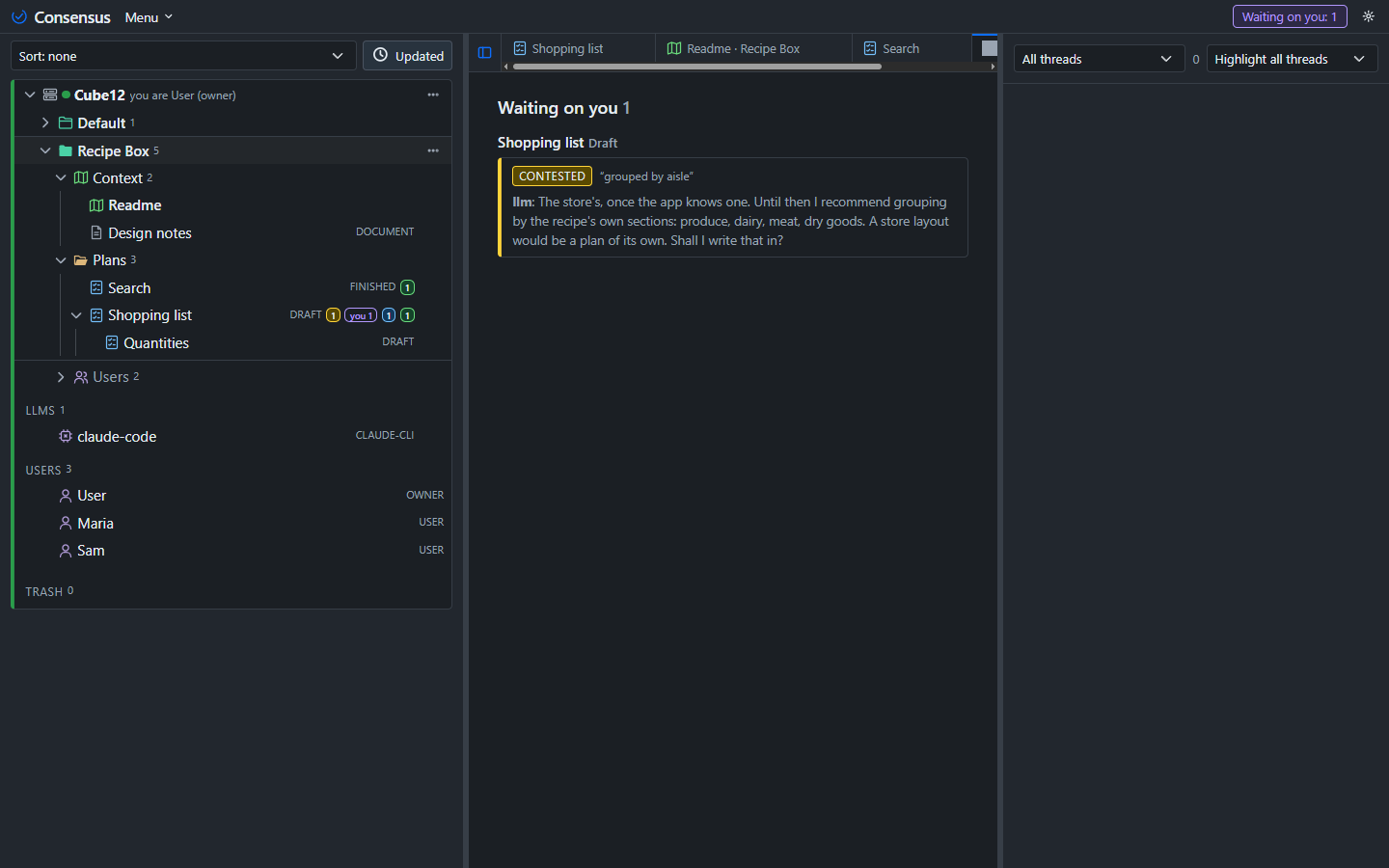Click the Consensus logo icon
The width and height of the screenshot is (1389, 868).
point(19,17)
